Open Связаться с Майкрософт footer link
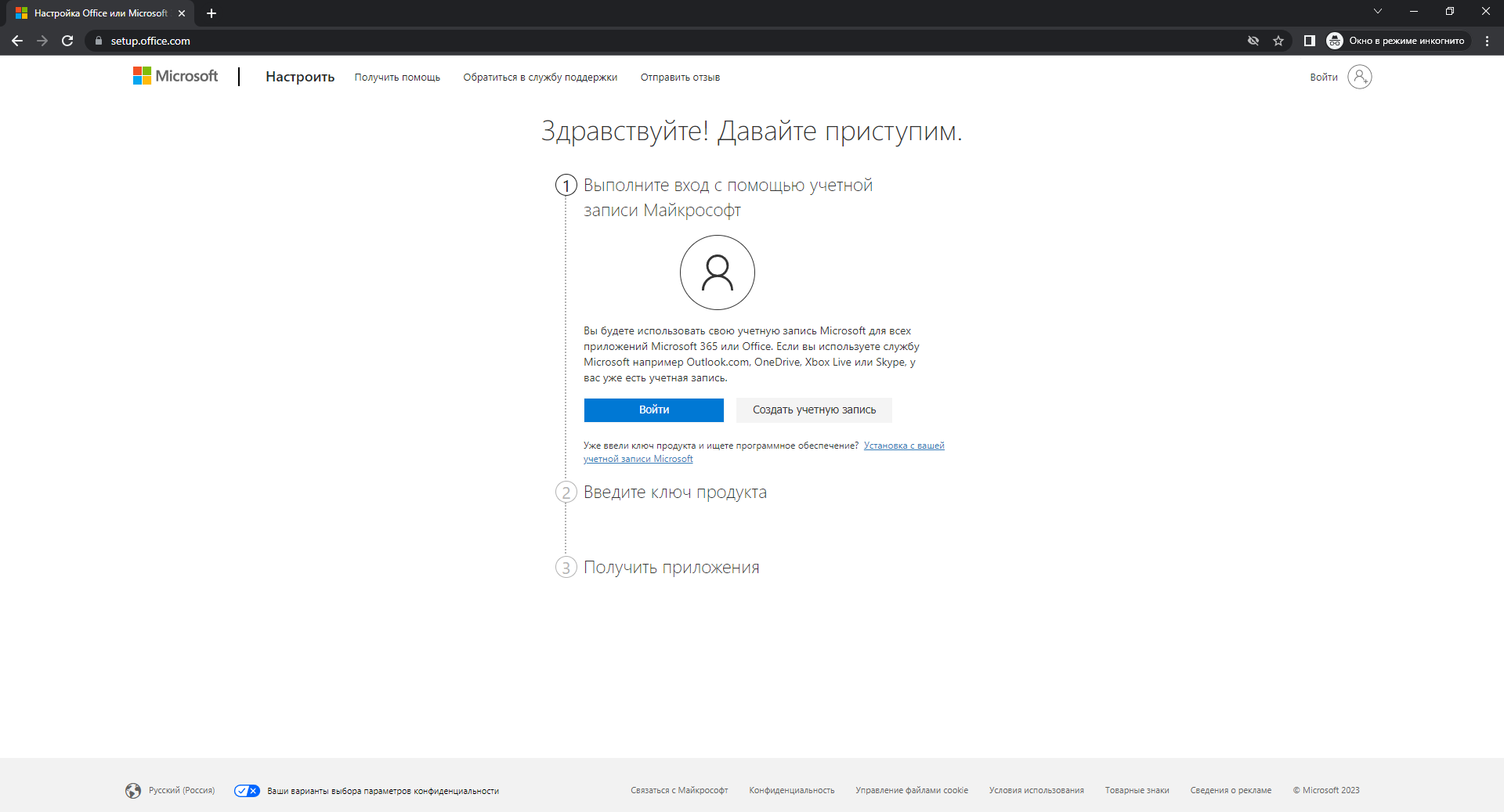The height and width of the screenshot is (812, 1504). 679,791
